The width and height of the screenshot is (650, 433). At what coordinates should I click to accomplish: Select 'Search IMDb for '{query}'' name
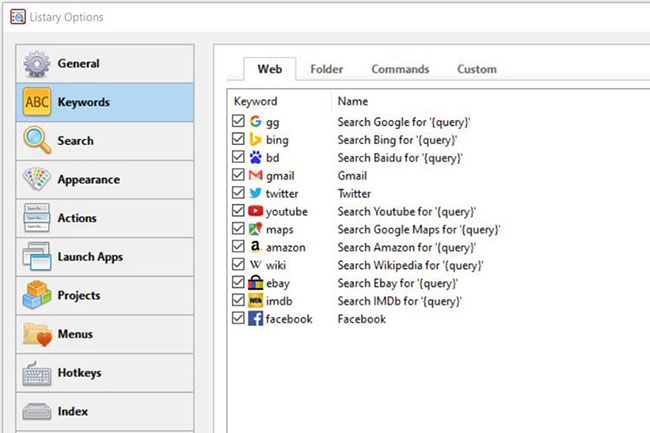pos(400,301)
